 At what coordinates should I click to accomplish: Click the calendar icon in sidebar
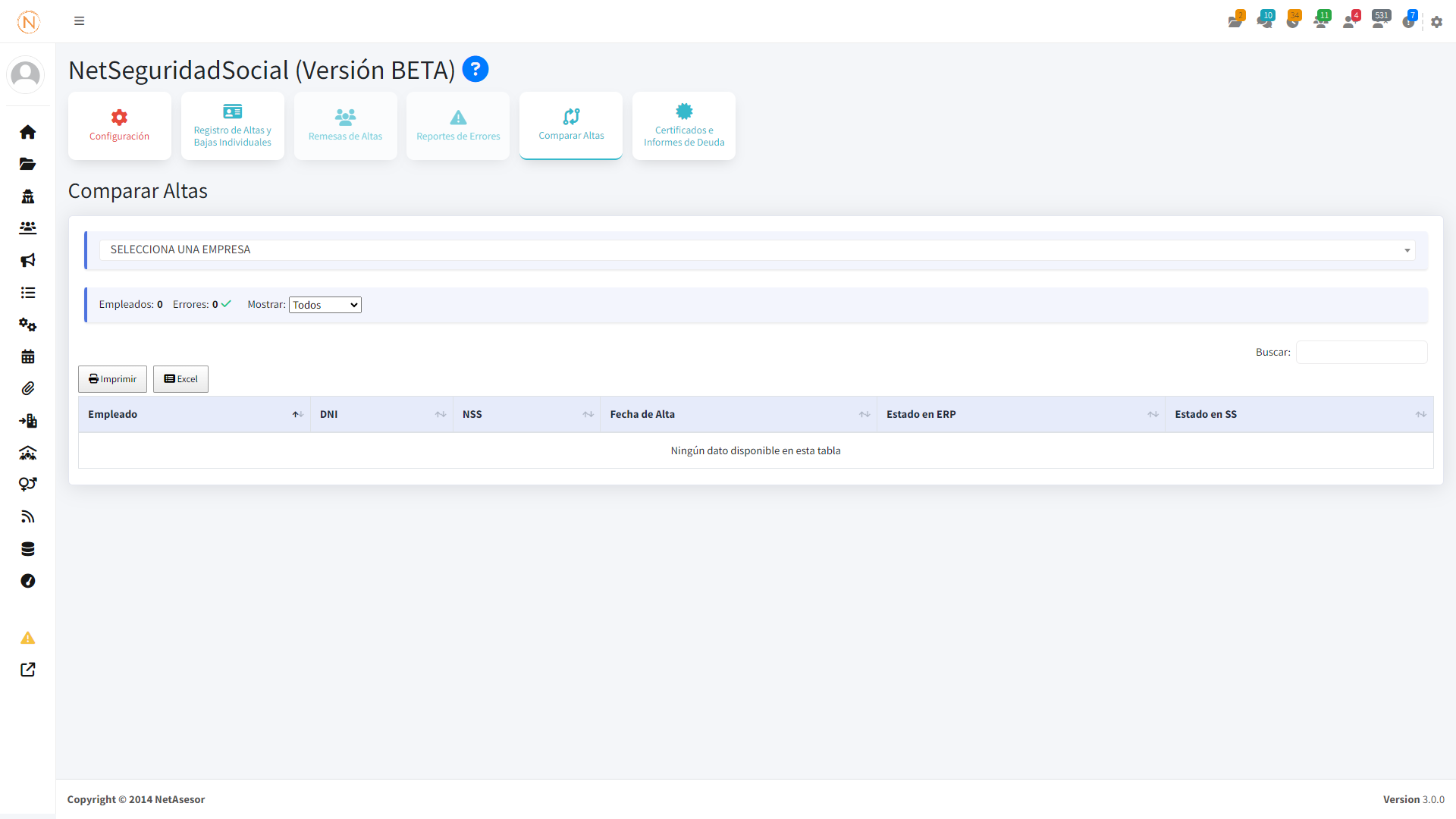(28, 356)
